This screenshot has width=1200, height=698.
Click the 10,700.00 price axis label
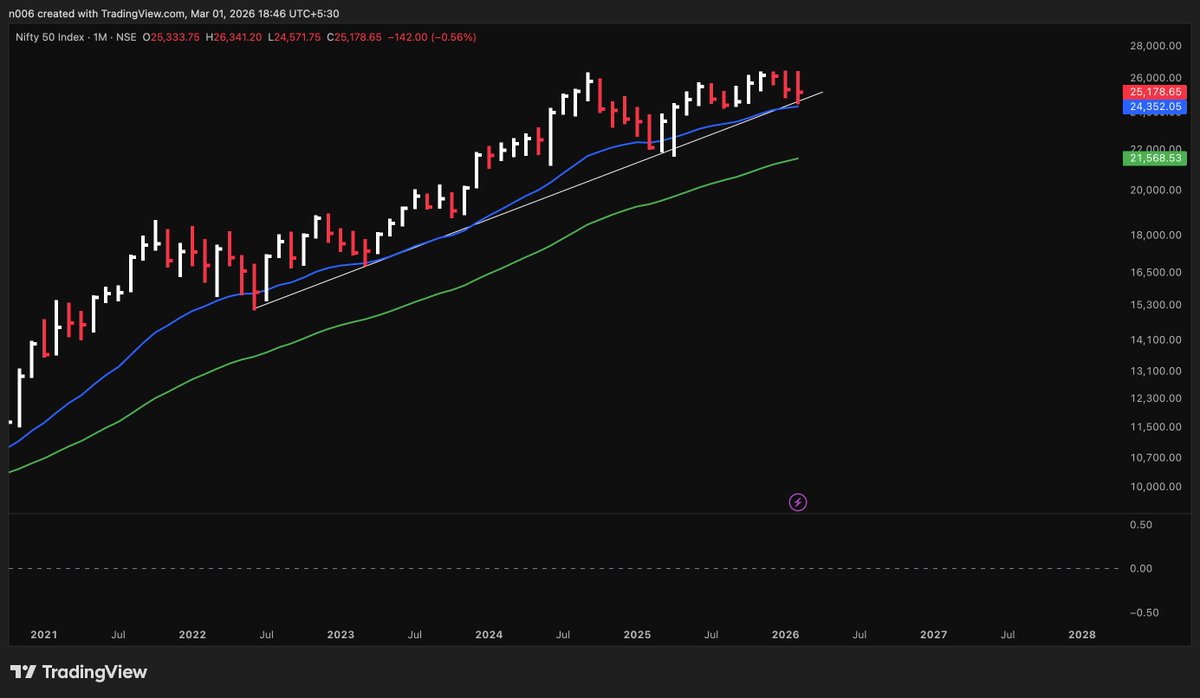(x=1154, y=458)
